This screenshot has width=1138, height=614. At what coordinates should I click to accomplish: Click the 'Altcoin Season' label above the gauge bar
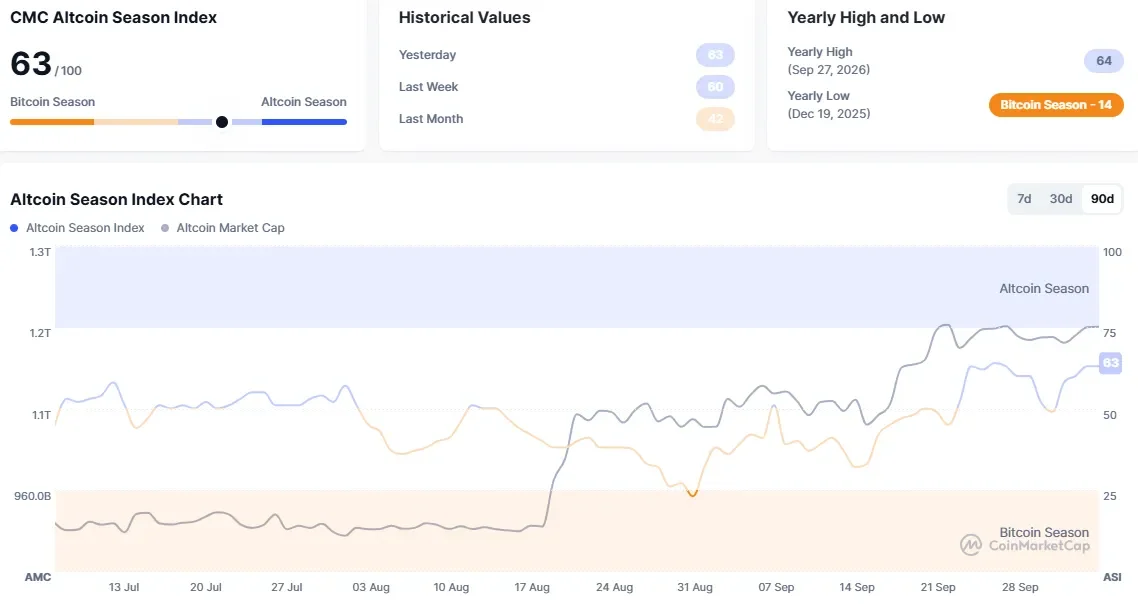click(x=303, y=102)
